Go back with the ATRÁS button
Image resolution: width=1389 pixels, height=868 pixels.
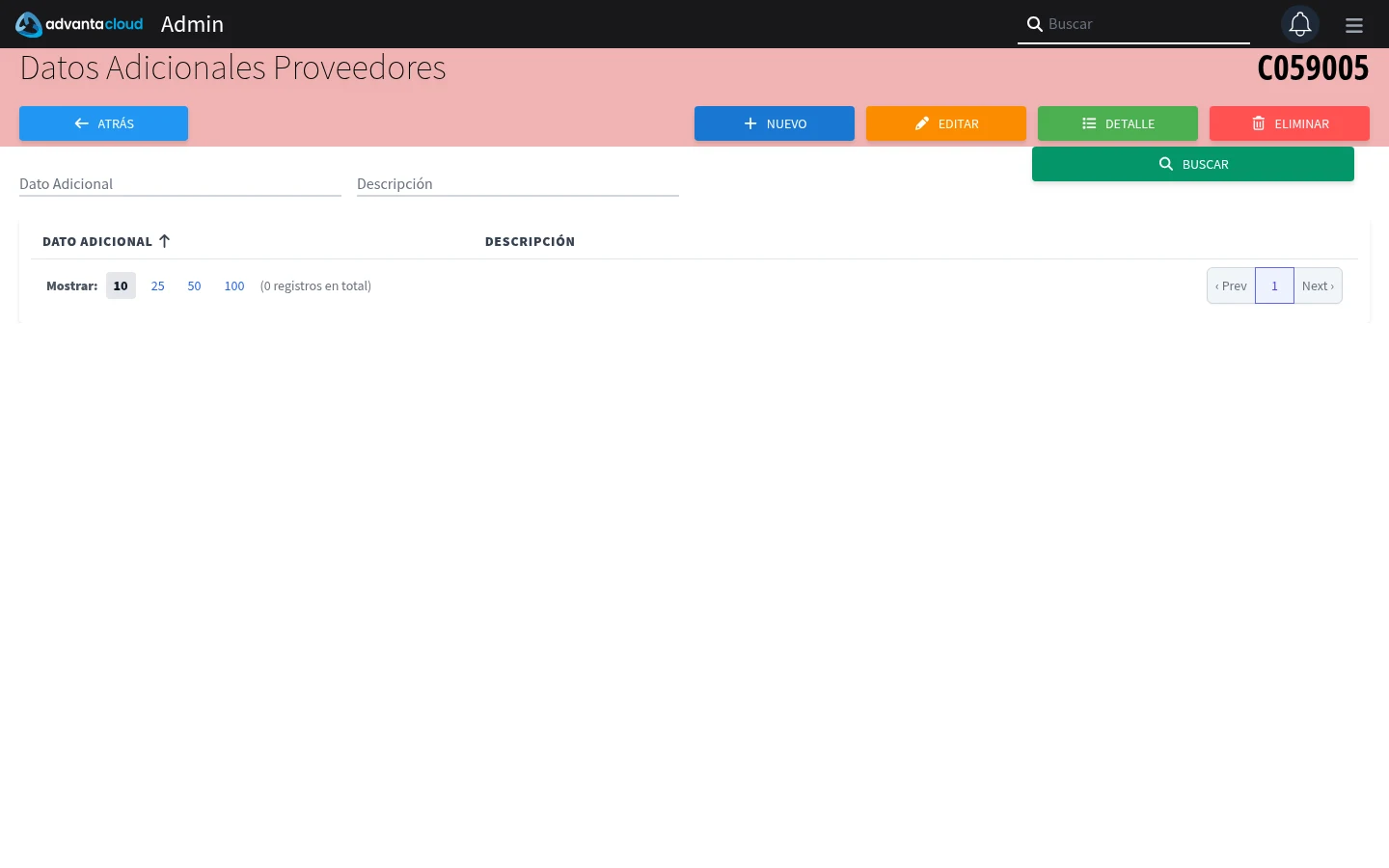coord(103,123)
